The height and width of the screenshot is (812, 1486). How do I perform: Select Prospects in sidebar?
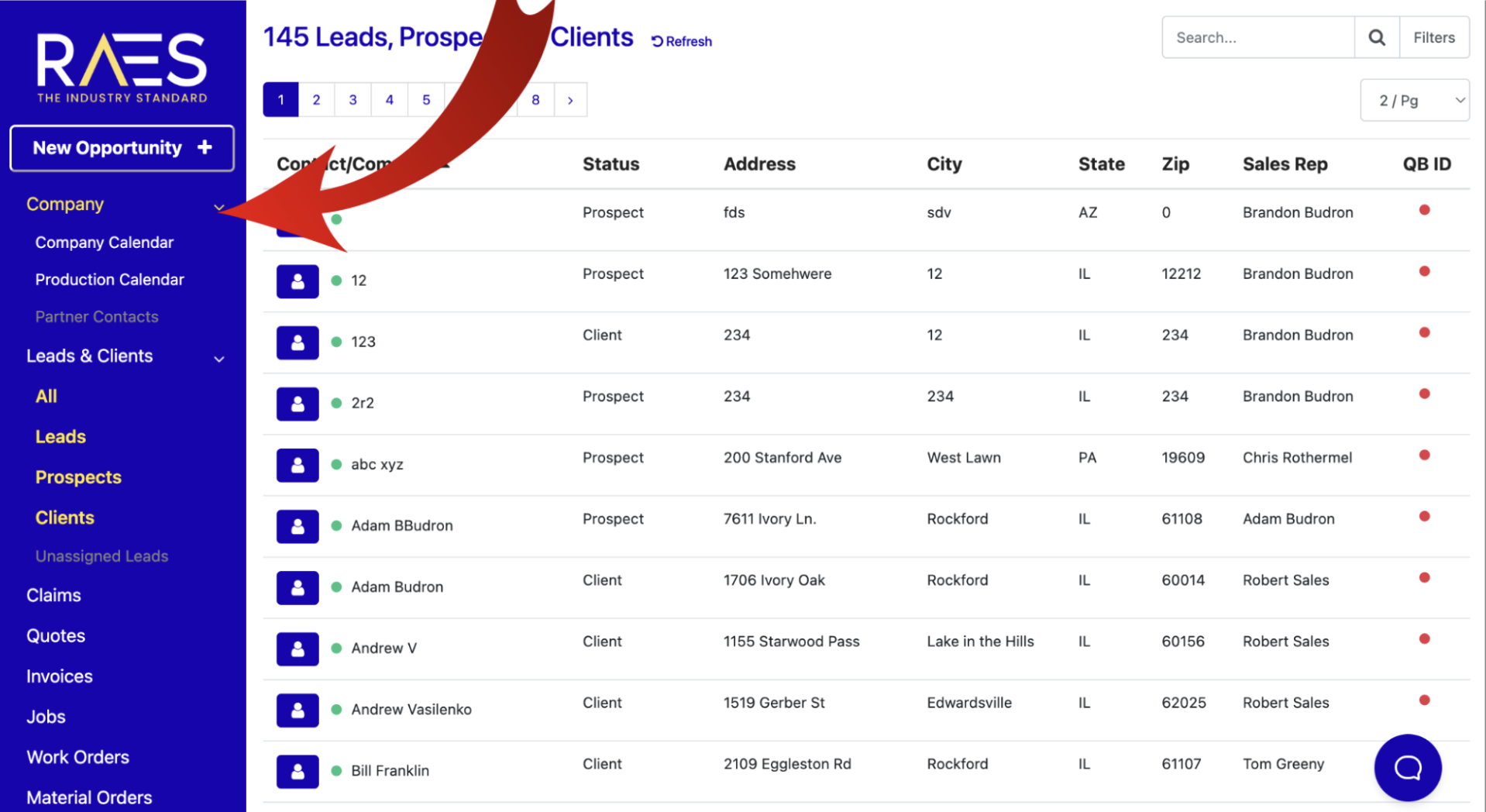[78, 477]
